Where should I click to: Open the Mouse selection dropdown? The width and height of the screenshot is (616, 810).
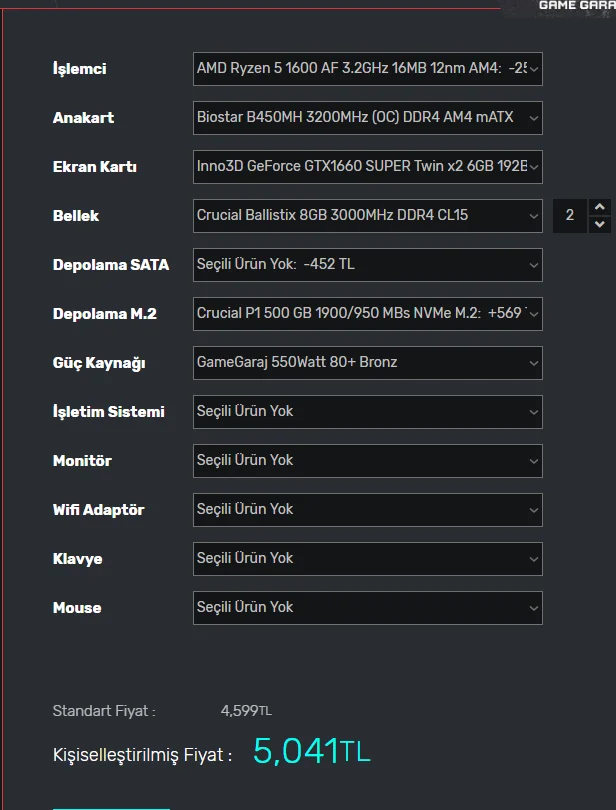click(367, 607)
